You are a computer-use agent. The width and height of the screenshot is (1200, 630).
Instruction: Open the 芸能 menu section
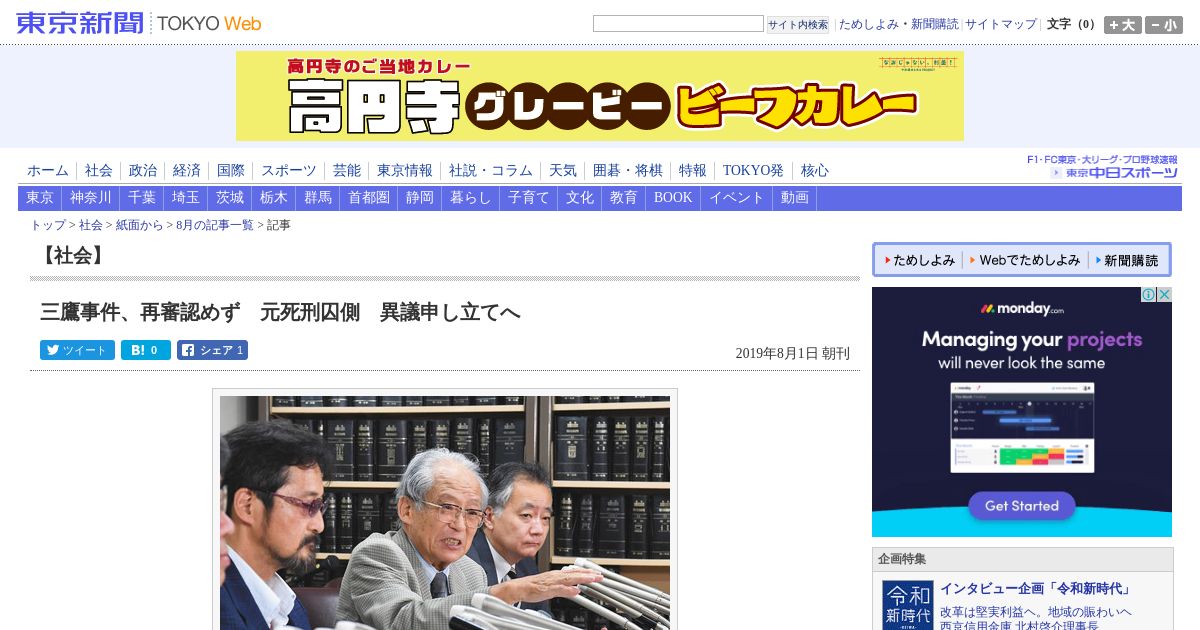347,171
